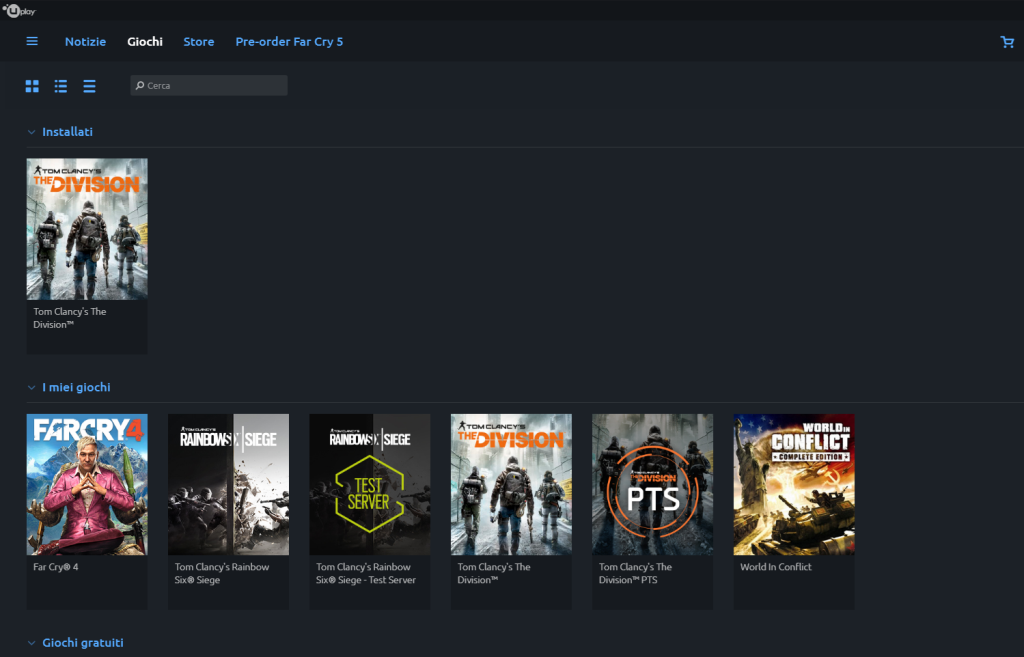
Task: Click the I miei giochi heading
Action: [76, 387]
